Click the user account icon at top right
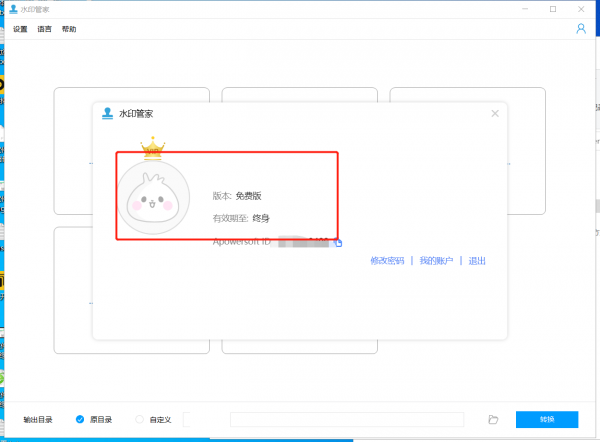The height and width of the screenshot is (442, 600). (x=581, y=29)
